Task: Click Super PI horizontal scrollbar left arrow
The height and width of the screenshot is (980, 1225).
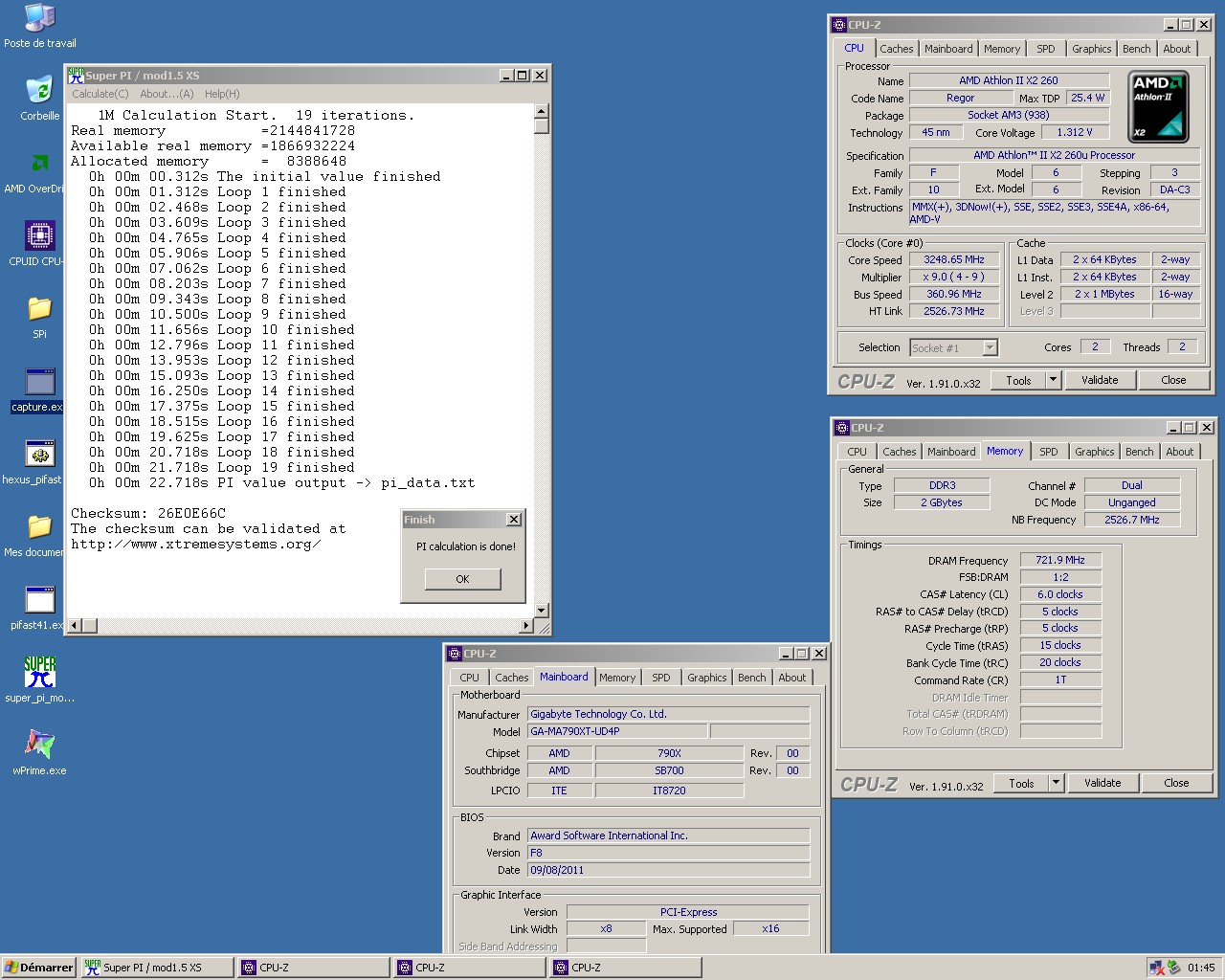Action: tap(75, 626)
